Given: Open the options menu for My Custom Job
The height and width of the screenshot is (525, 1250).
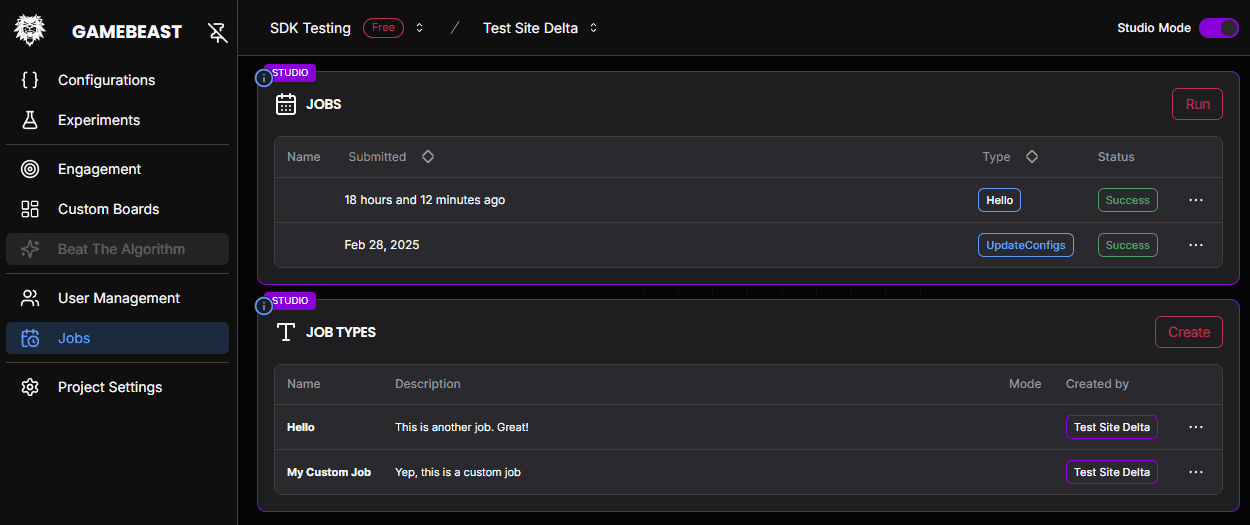Looking at the screenshot, I should (1196, 472).
